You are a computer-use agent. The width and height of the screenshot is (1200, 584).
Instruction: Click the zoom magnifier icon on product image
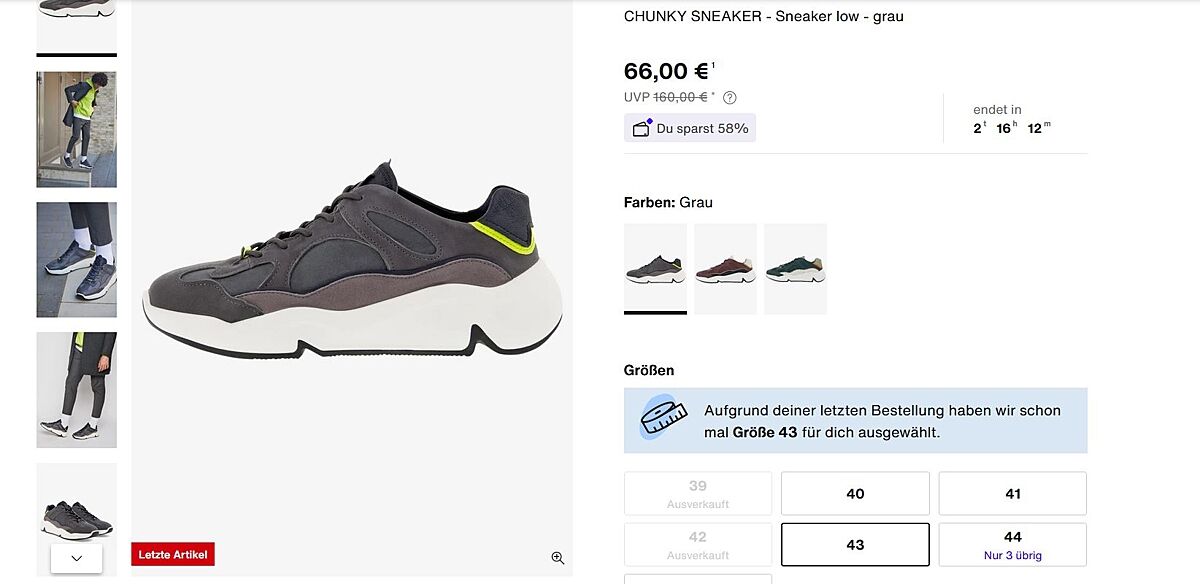(558, 558)
